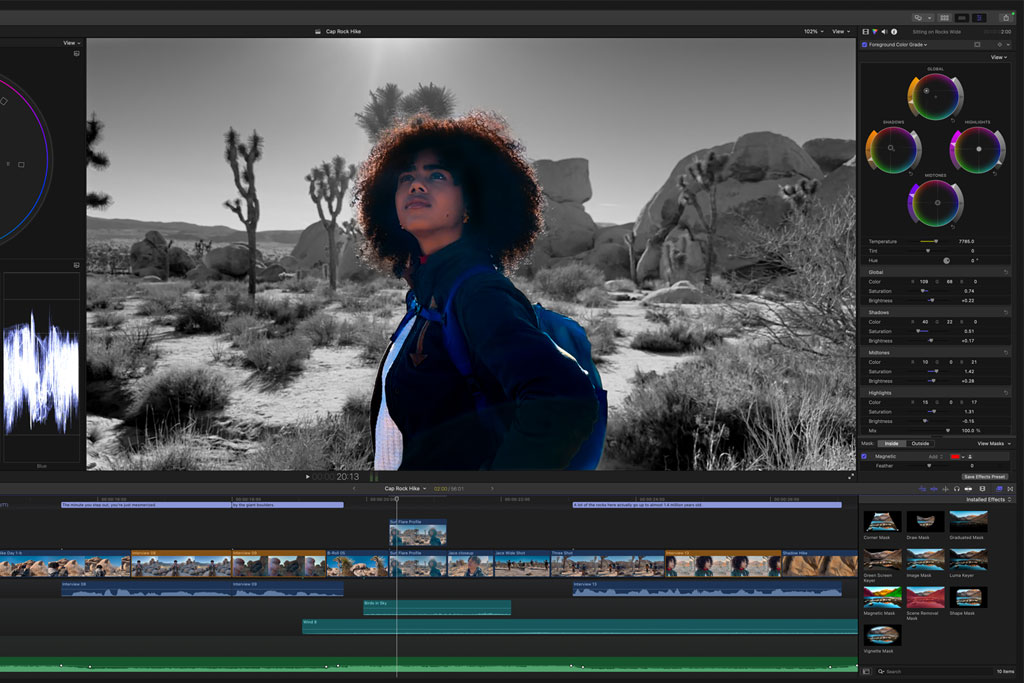
Task: Click the Save Effects Preset button
Action: 985,477
